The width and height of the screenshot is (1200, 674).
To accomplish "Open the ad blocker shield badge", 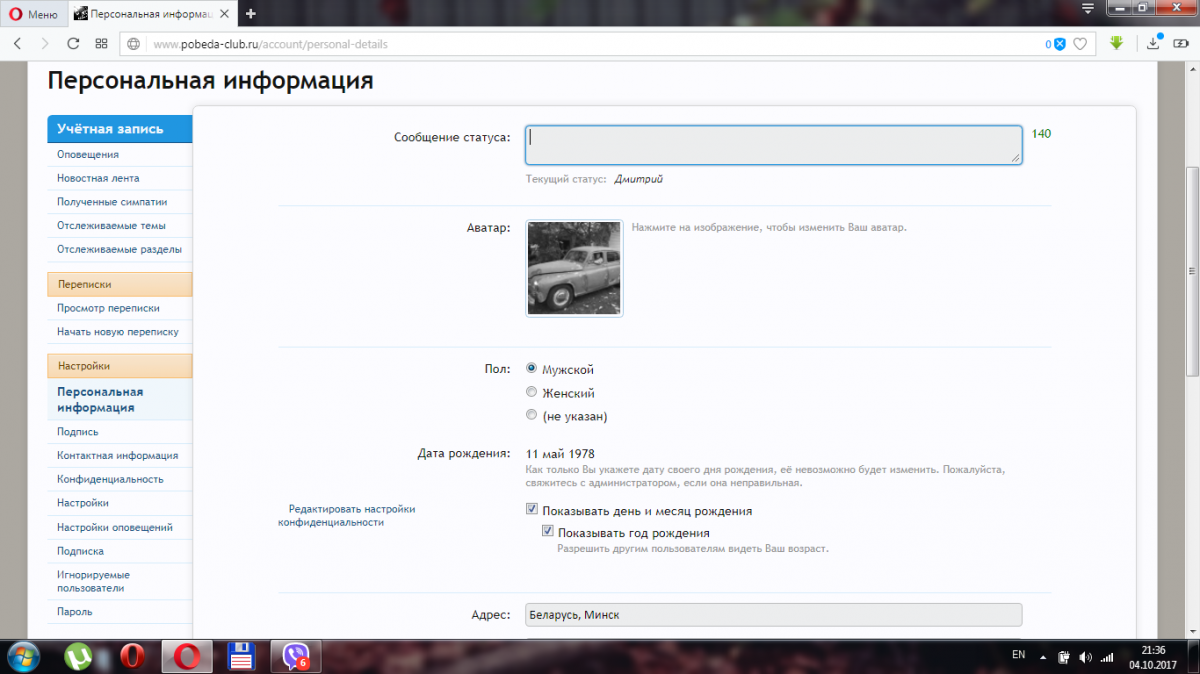I will click(x=1056, y=44).
